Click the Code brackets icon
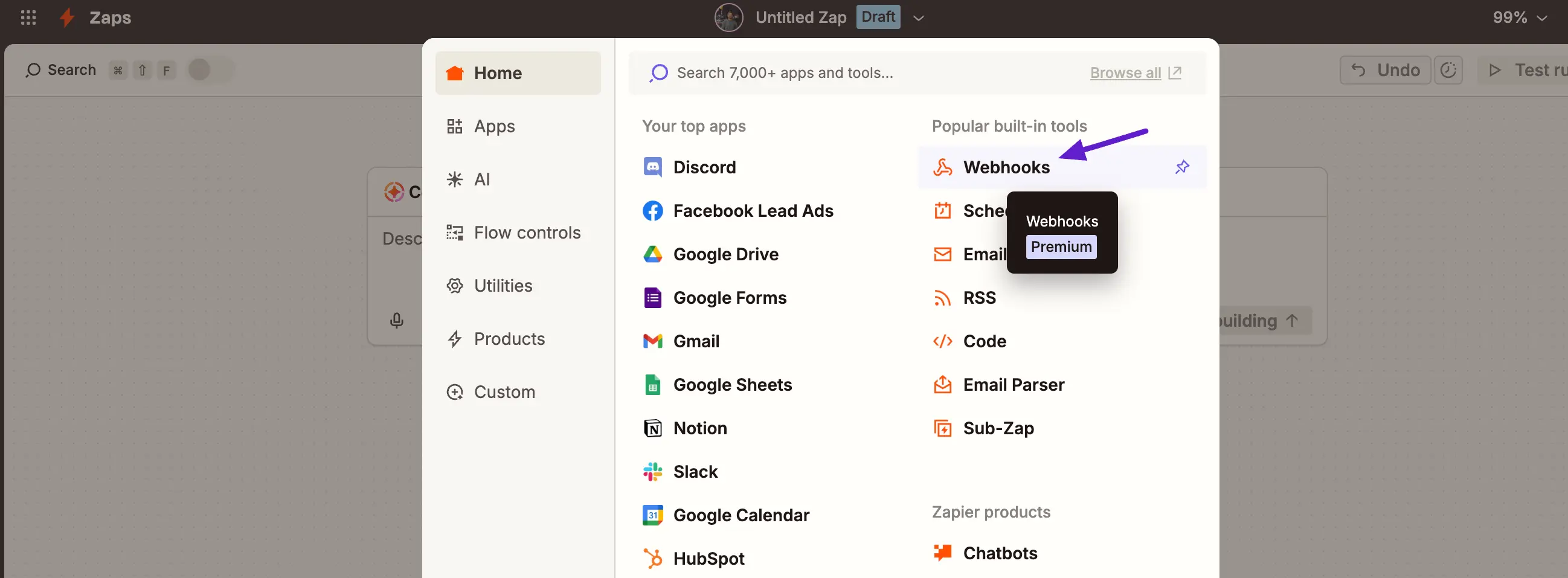 coord(942,341)
